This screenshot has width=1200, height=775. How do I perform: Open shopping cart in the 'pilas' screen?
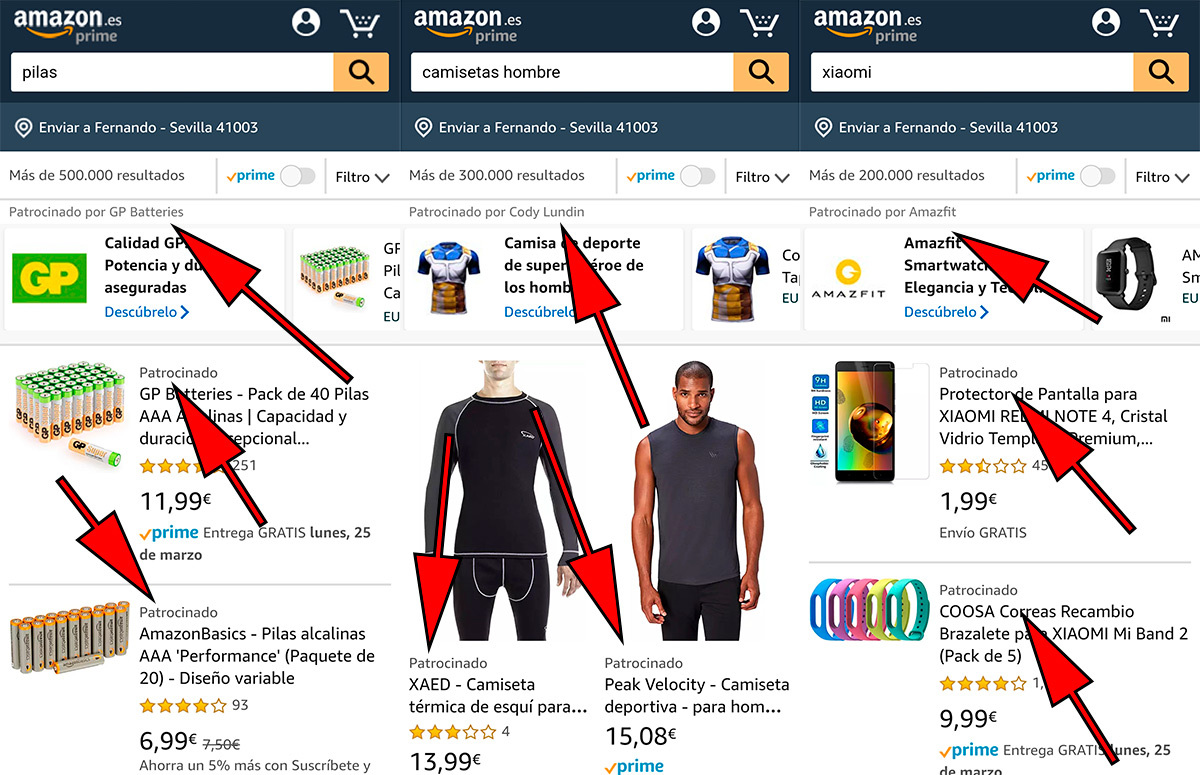tap(361, 23)
